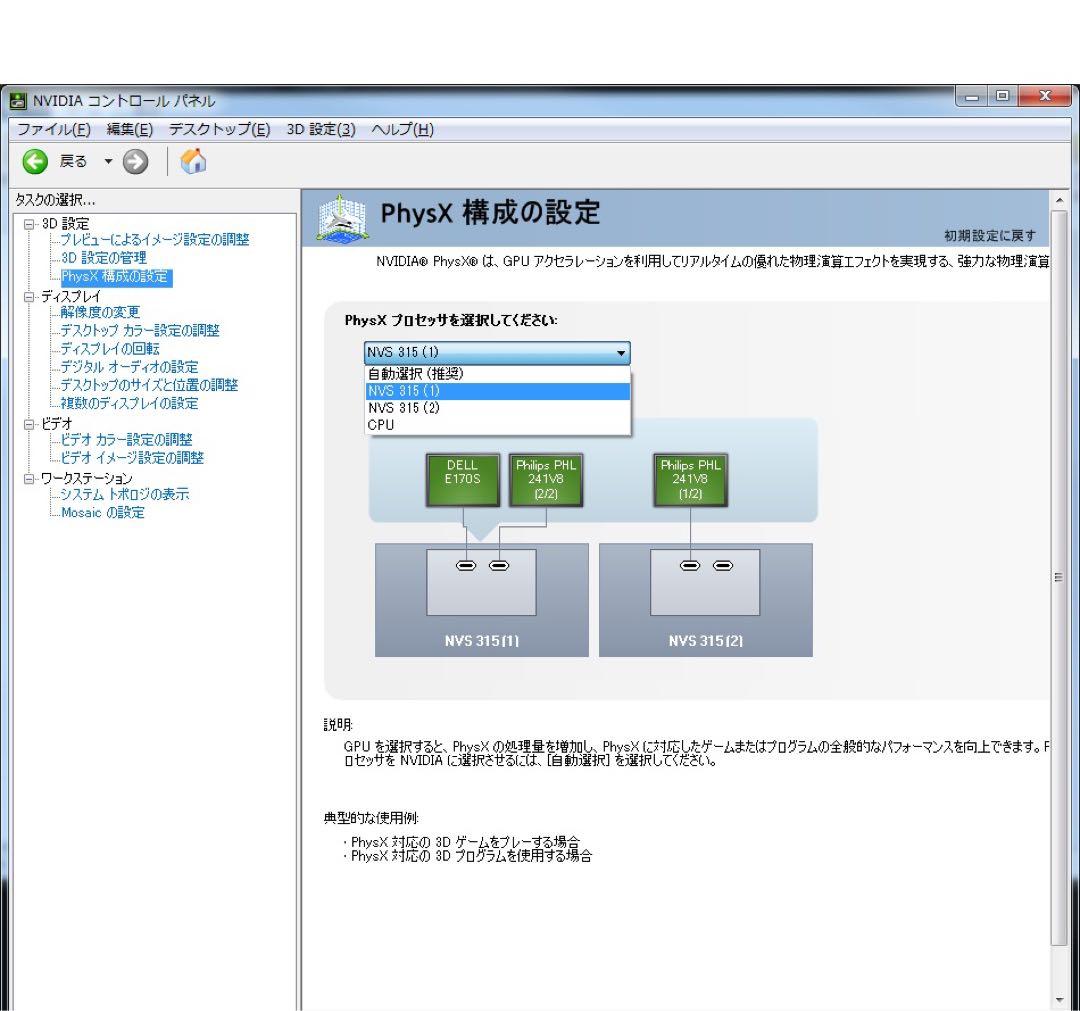Click the NVS 315 (1) GPU block
The width and height of the screenshot is (1080, 1011).
click(x=481, y=600)
